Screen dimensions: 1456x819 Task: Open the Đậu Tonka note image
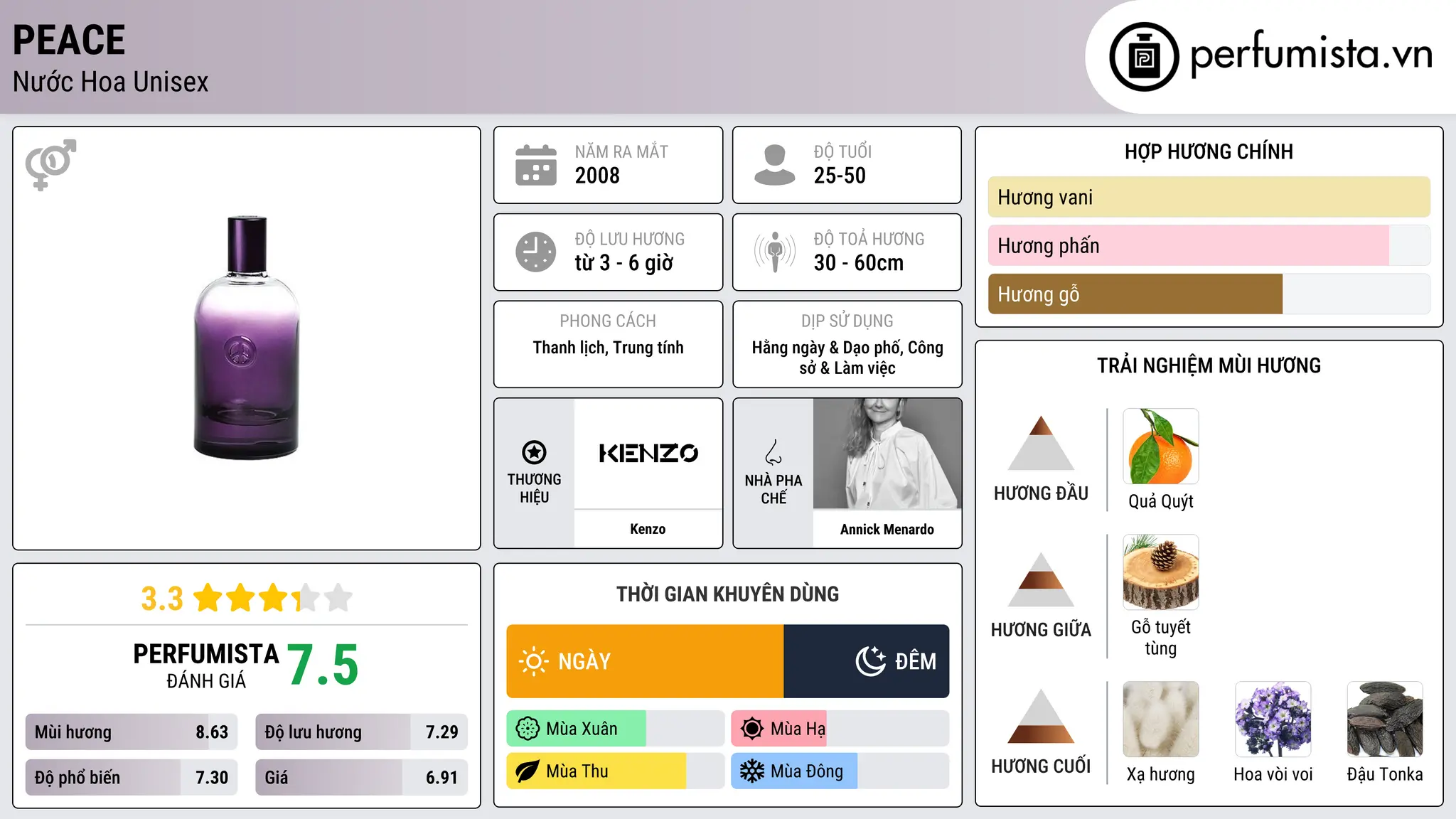[x=1385, y=719]
